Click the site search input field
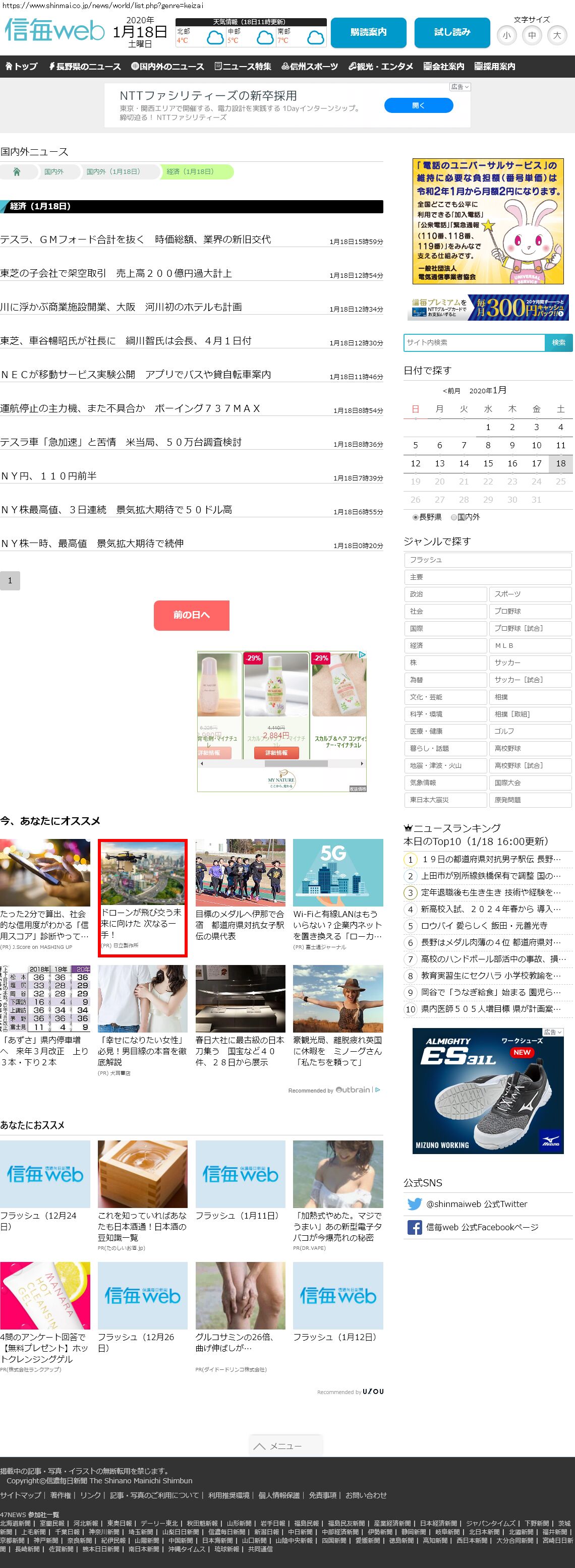This screenshot has width=575, height=1568. (x=474, y=343)
